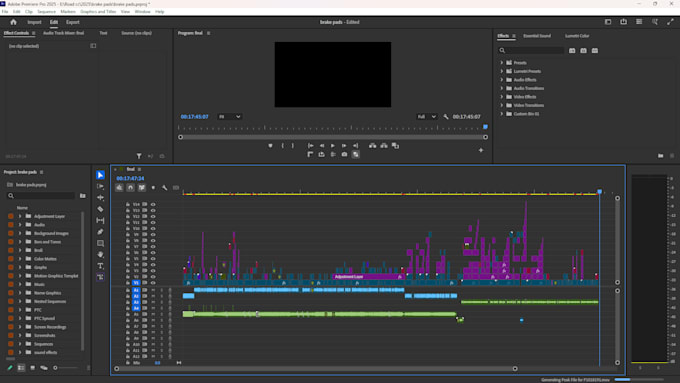The width and height of the screenshot is (680, 383).
Task: Switch to the Lumetri Color tab
Action: pyautogui.click(x=577, y=36)
